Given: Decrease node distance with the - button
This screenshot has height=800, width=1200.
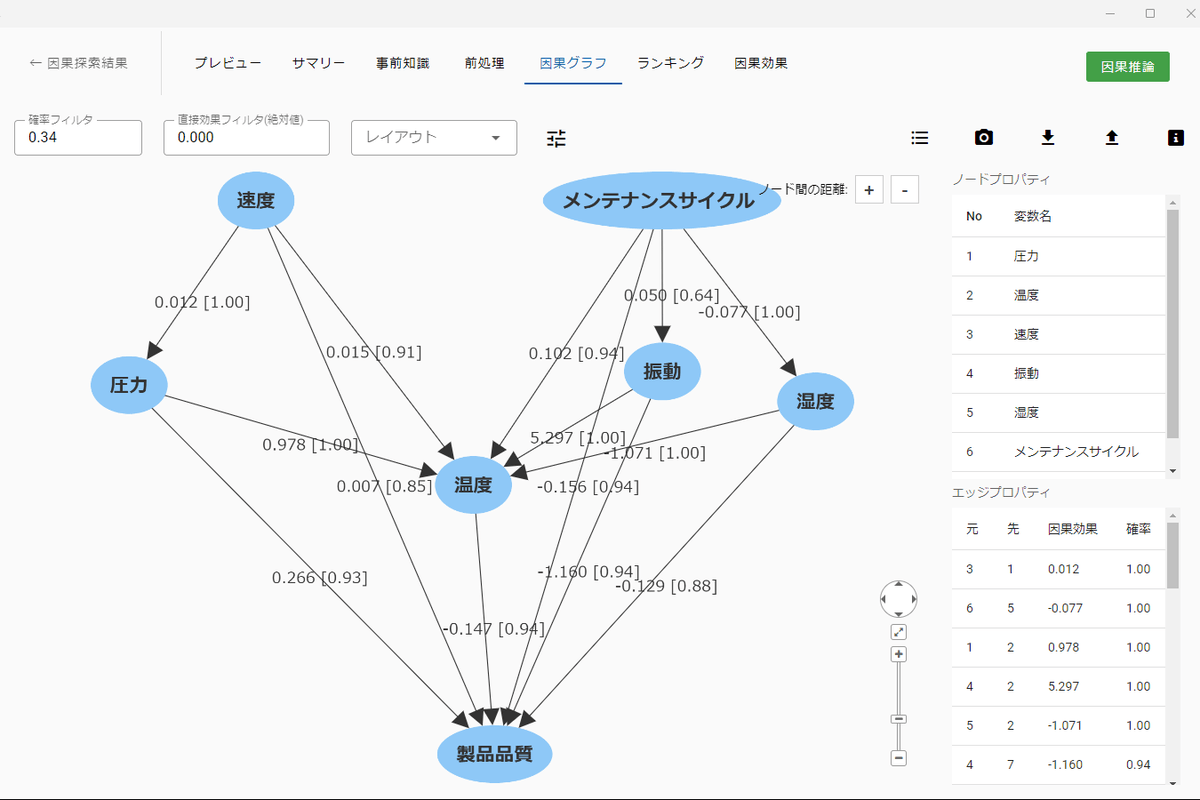Looking at the screenshot, I should click(x=904, y=189).
